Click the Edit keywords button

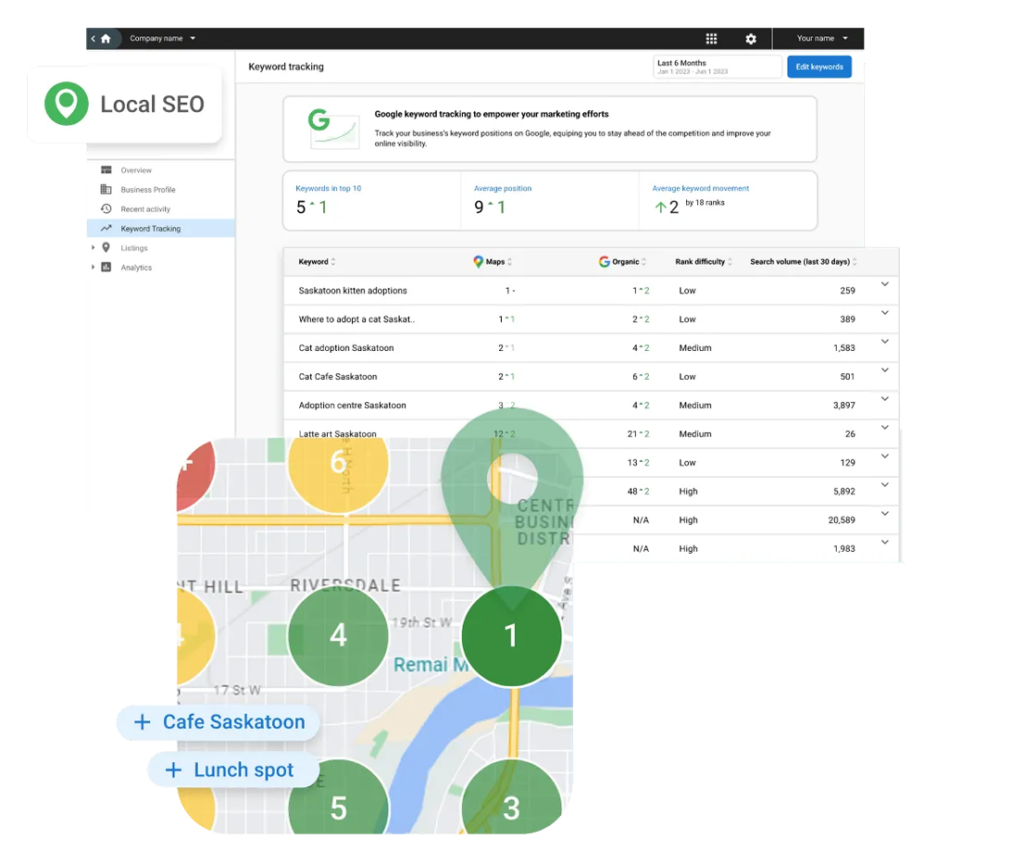coord(819,67)
